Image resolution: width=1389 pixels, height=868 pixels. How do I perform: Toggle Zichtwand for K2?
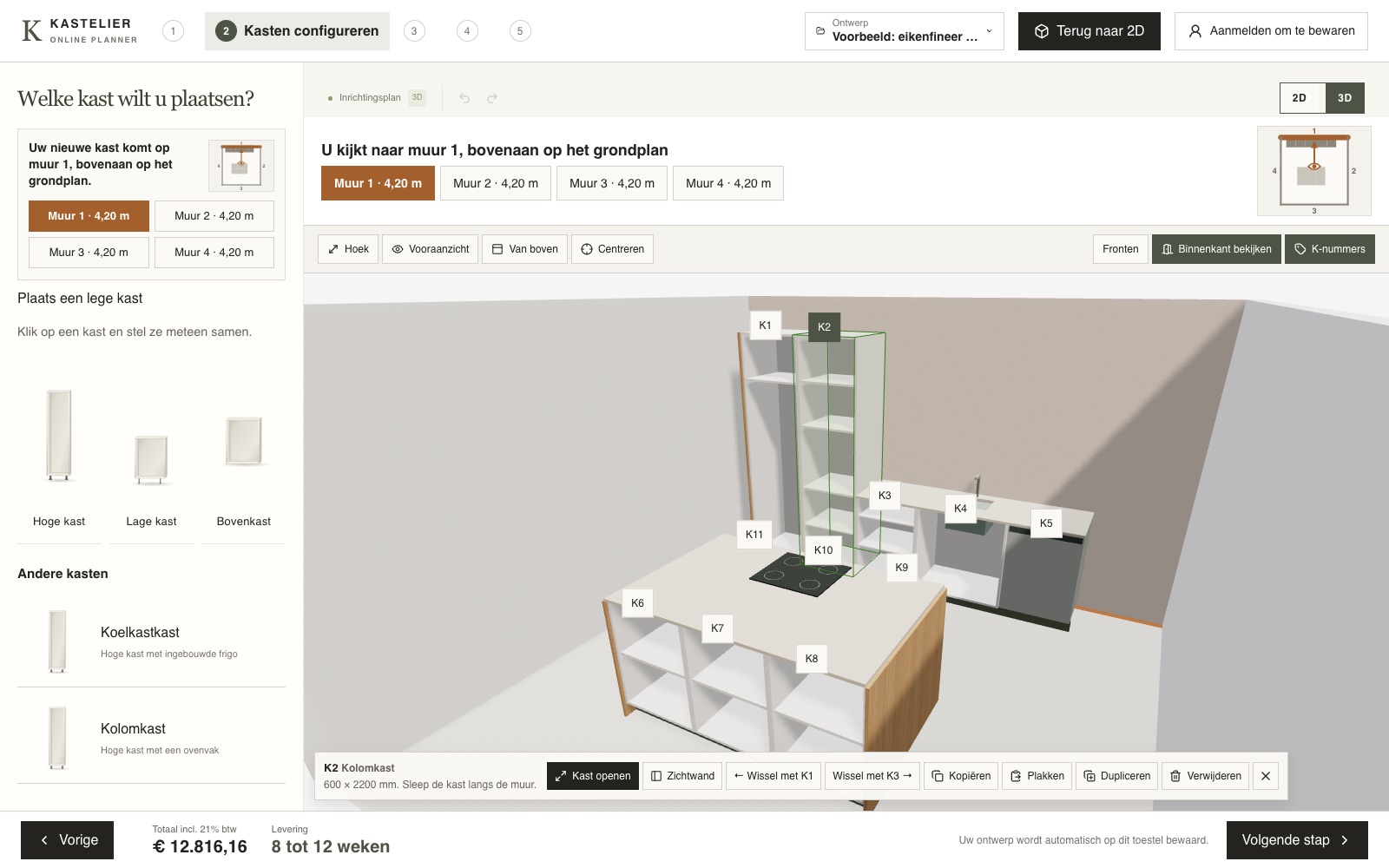683,776
